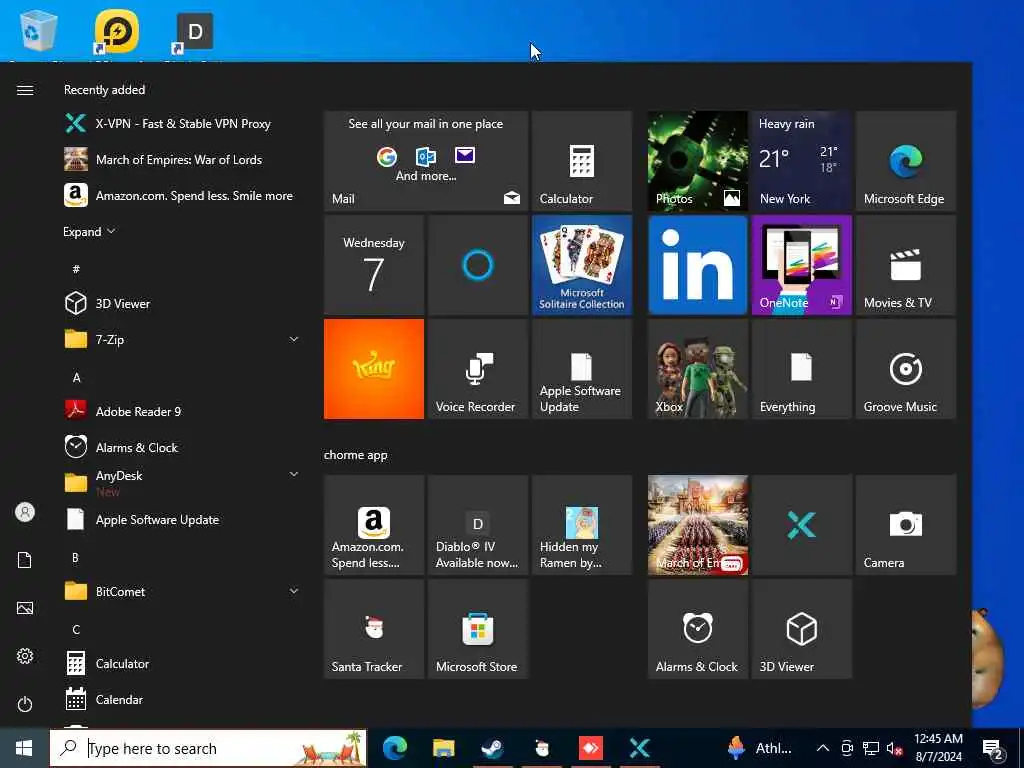Open March of Empires: War of Lords entry

click(182, 159)
